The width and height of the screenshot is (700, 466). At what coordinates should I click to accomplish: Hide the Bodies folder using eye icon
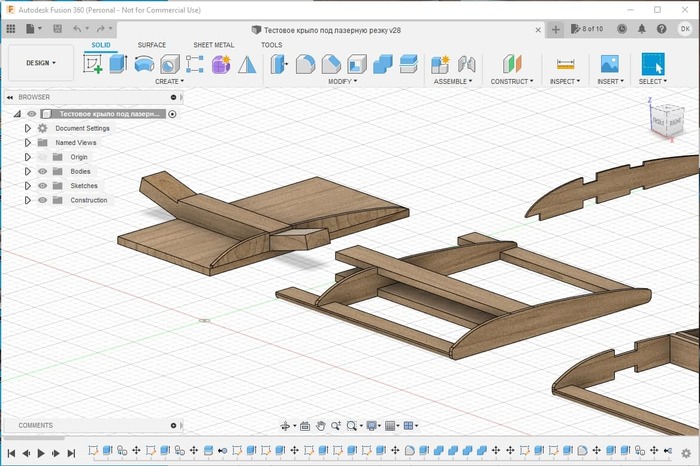(x=43, y=171)
